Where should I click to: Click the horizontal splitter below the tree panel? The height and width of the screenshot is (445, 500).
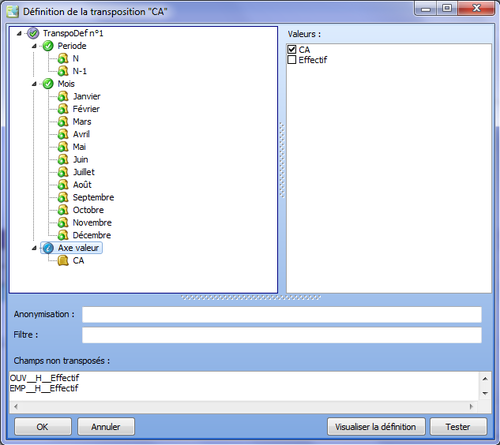coord(251,297)
